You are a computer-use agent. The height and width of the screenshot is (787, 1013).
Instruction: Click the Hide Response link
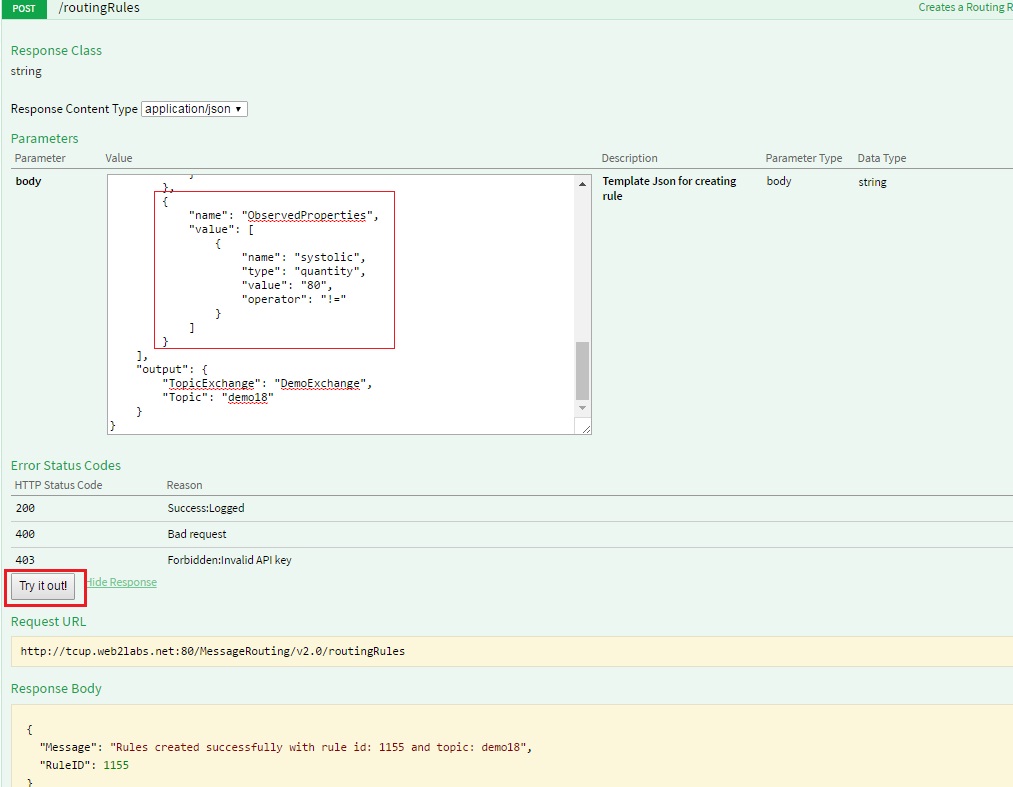(x=121, y=582)
